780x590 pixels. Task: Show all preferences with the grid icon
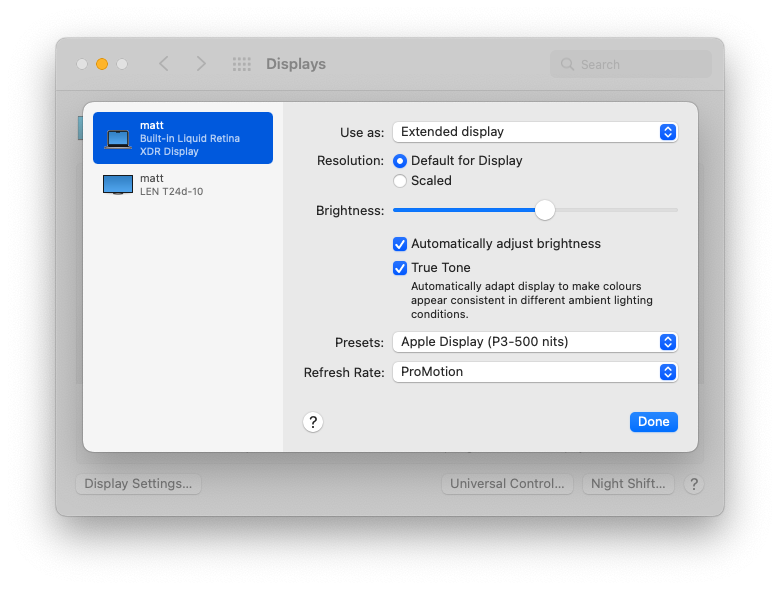tap(242, 64)
